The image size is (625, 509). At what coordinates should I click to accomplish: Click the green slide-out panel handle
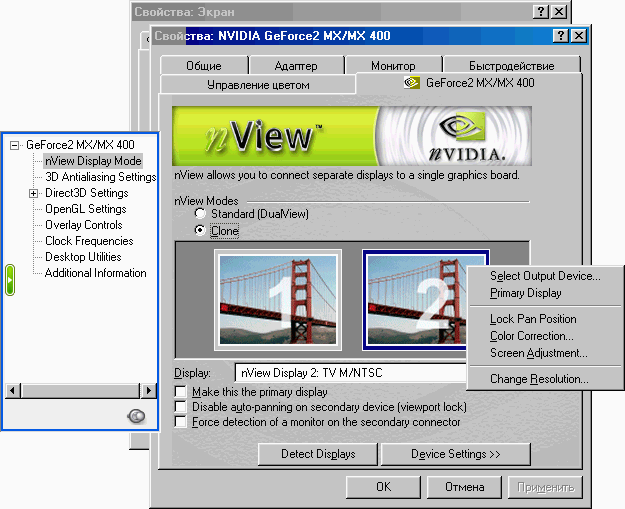coord(10,280)
